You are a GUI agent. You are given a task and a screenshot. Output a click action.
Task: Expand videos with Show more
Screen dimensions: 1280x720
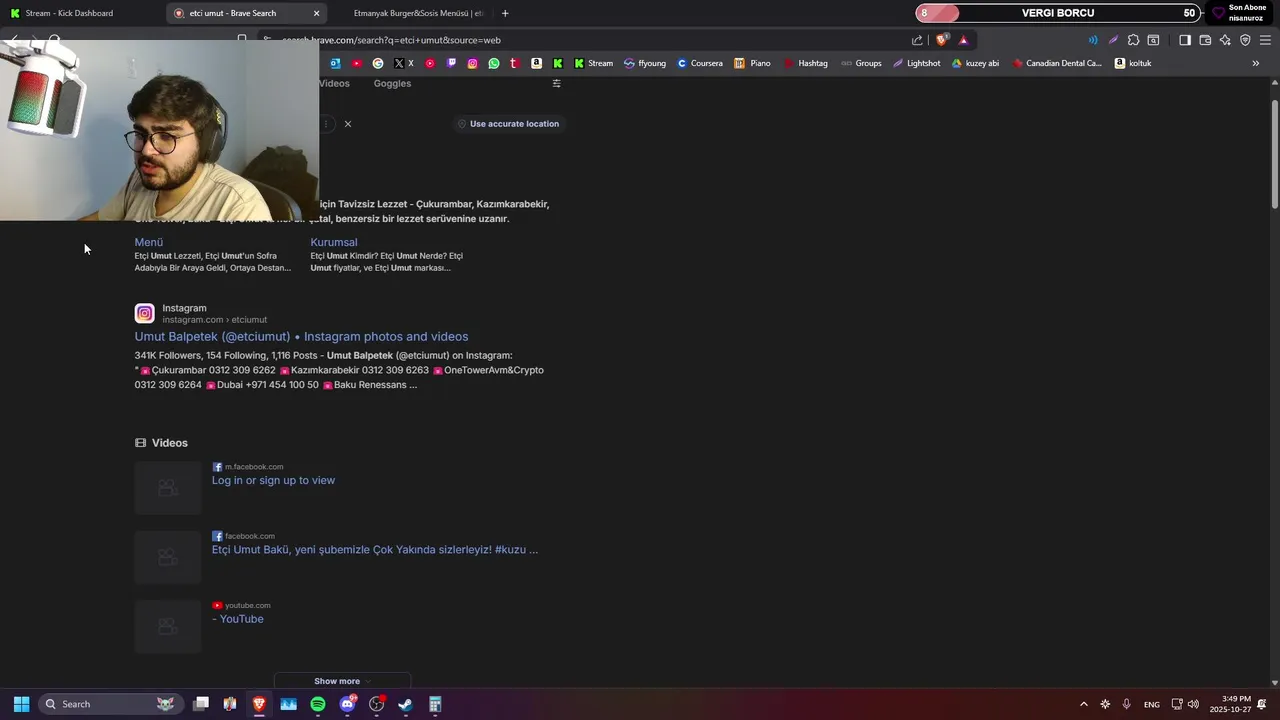(342, 681)
